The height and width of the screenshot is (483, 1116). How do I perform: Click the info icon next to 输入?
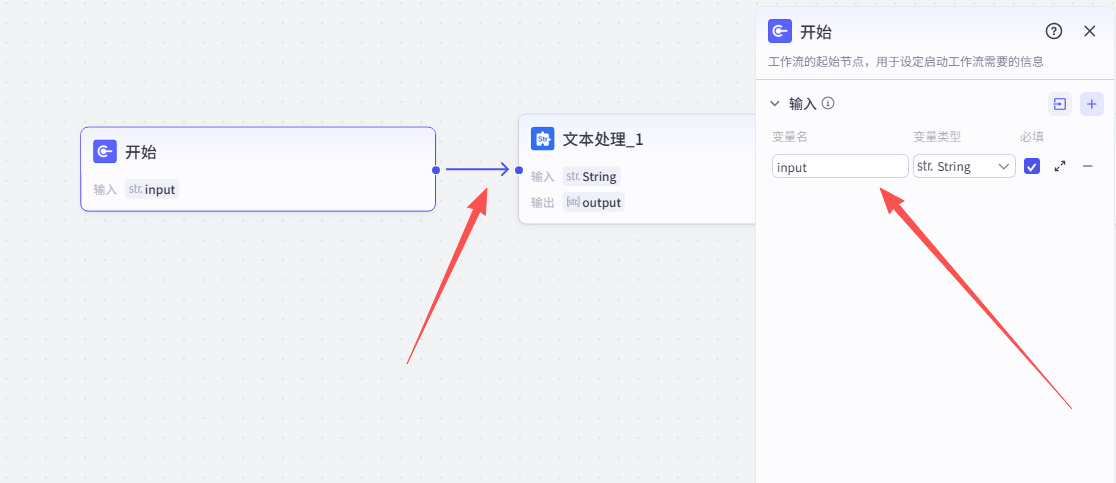[x=828, y=103]
